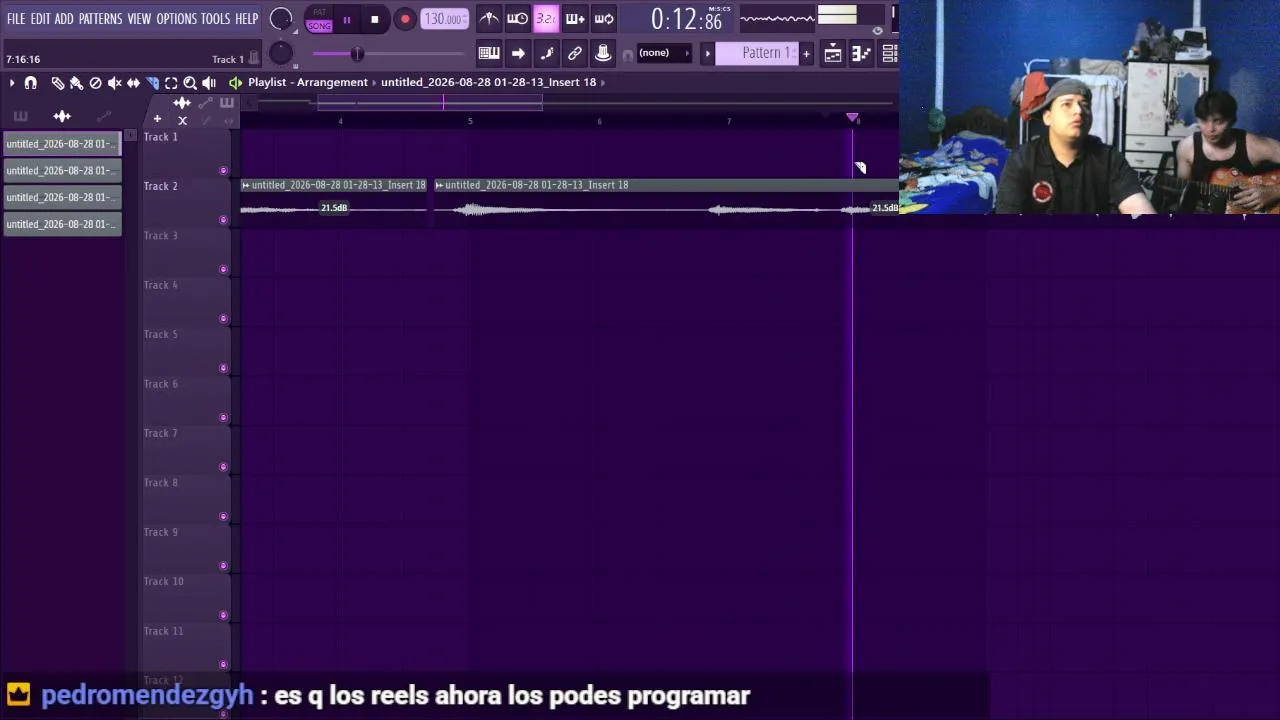Toggle loop recording icon

(604, 19)
